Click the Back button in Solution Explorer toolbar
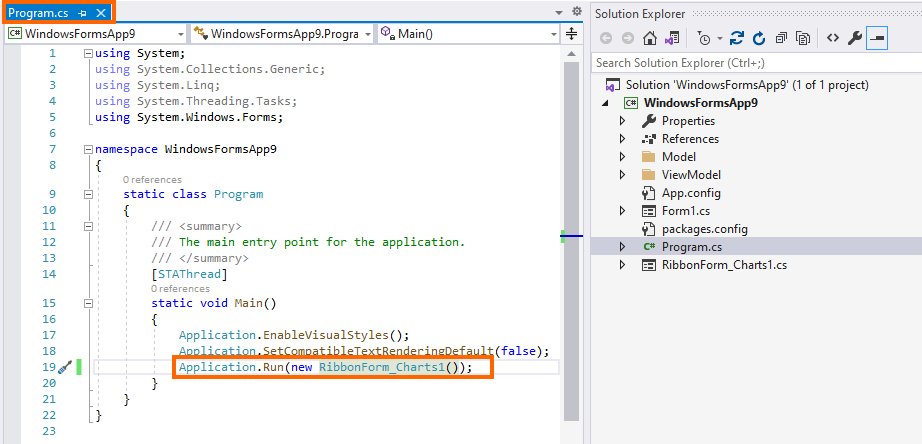The width and height of the screenshot is (922, 444). pos(606,38)
